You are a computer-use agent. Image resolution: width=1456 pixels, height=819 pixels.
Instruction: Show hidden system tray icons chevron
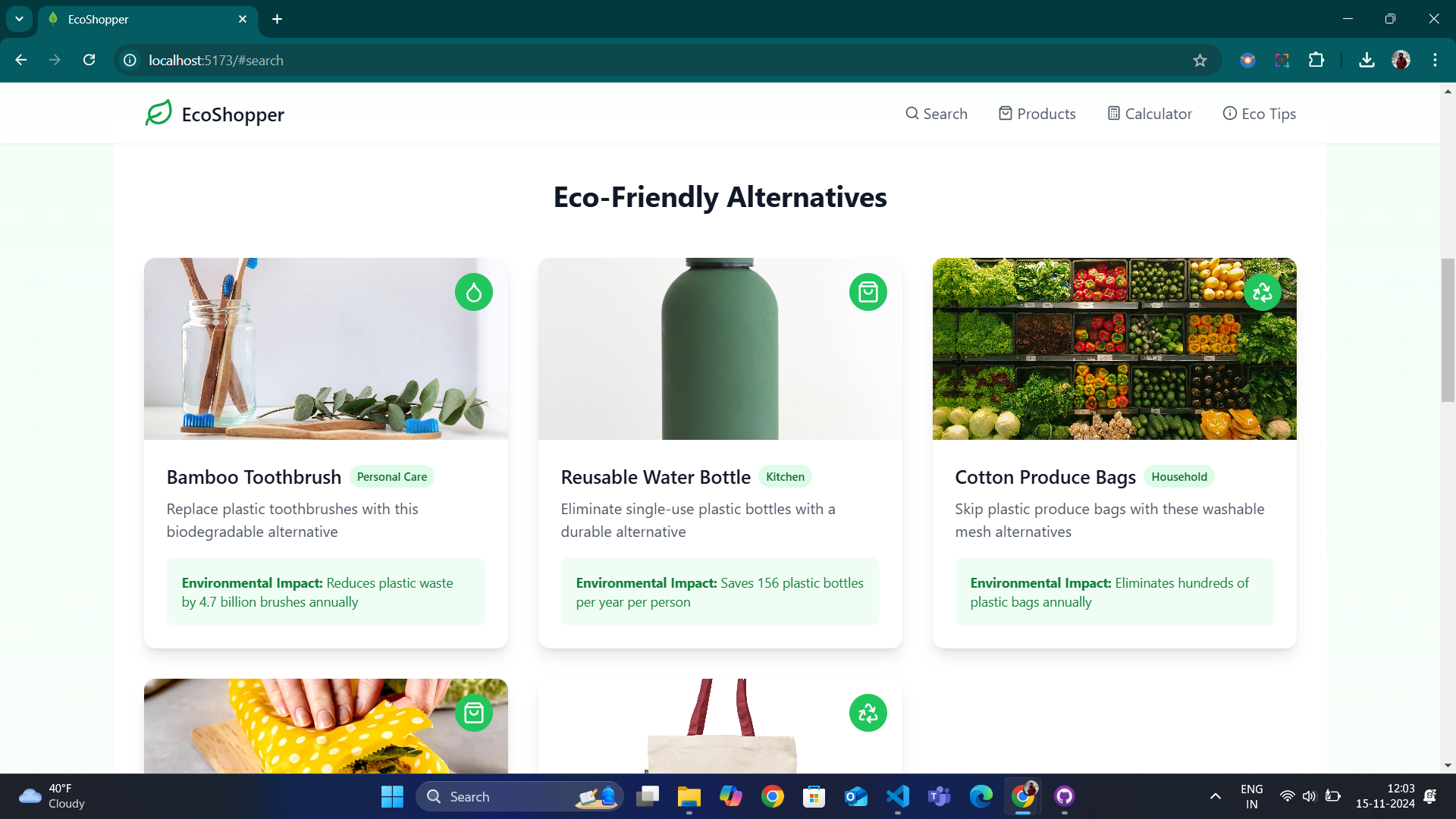1216,796
